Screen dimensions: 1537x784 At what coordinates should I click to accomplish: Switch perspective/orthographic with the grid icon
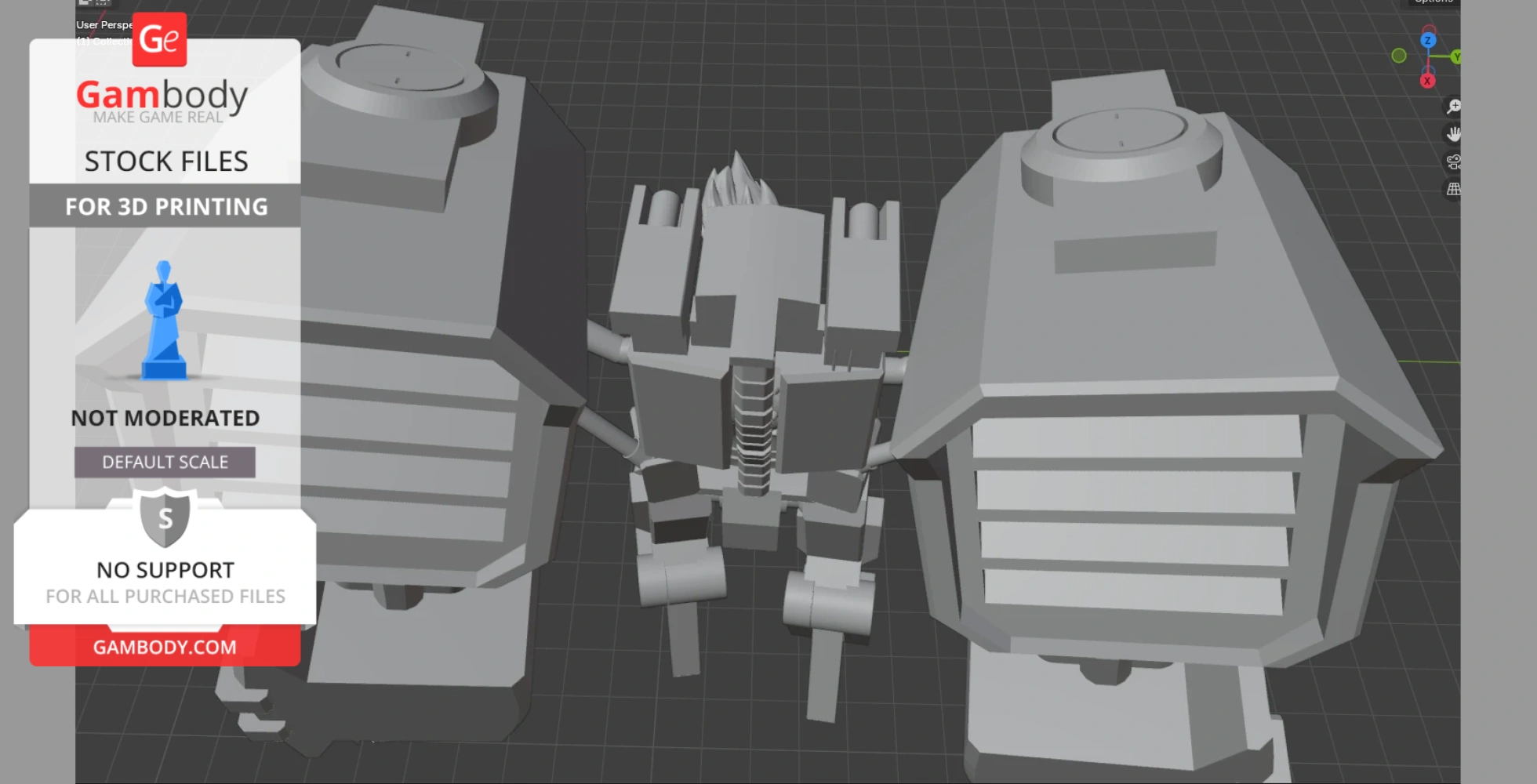[x=1453, y=189]
